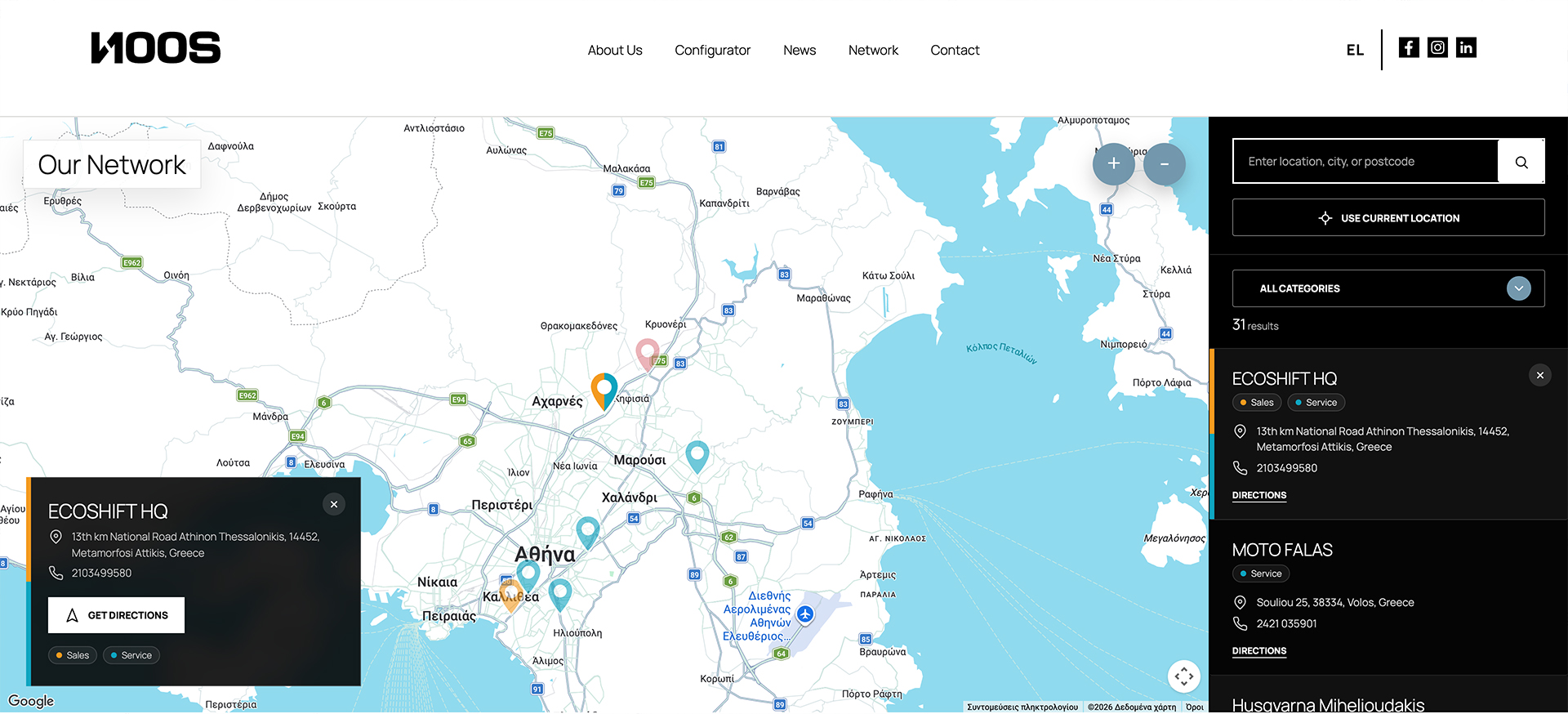Focus the location search input field
This screenshot has width=1568, height=714.
(x=1365, y=162)
